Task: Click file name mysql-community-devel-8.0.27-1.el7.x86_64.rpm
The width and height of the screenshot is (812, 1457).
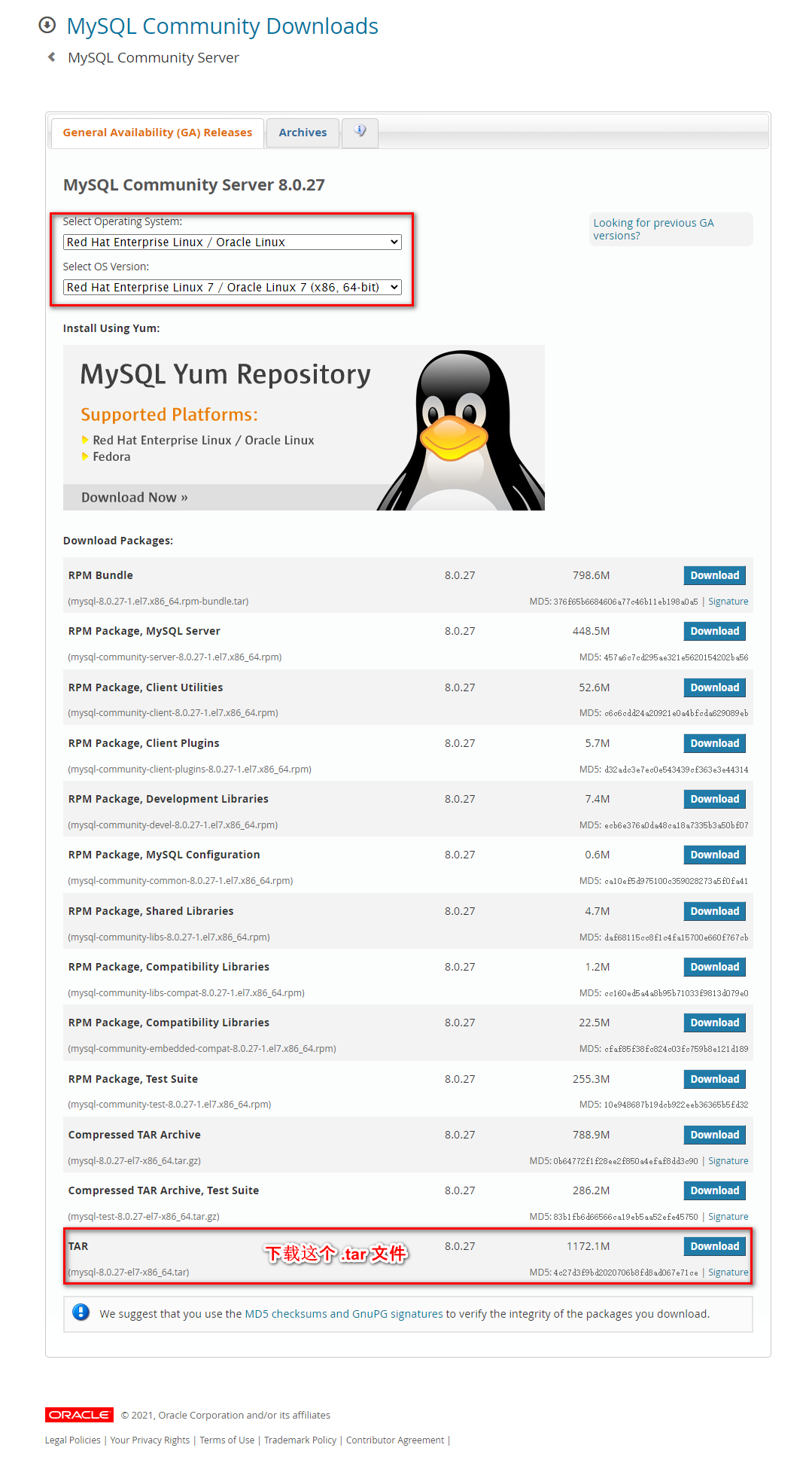Action: [173, 825]
